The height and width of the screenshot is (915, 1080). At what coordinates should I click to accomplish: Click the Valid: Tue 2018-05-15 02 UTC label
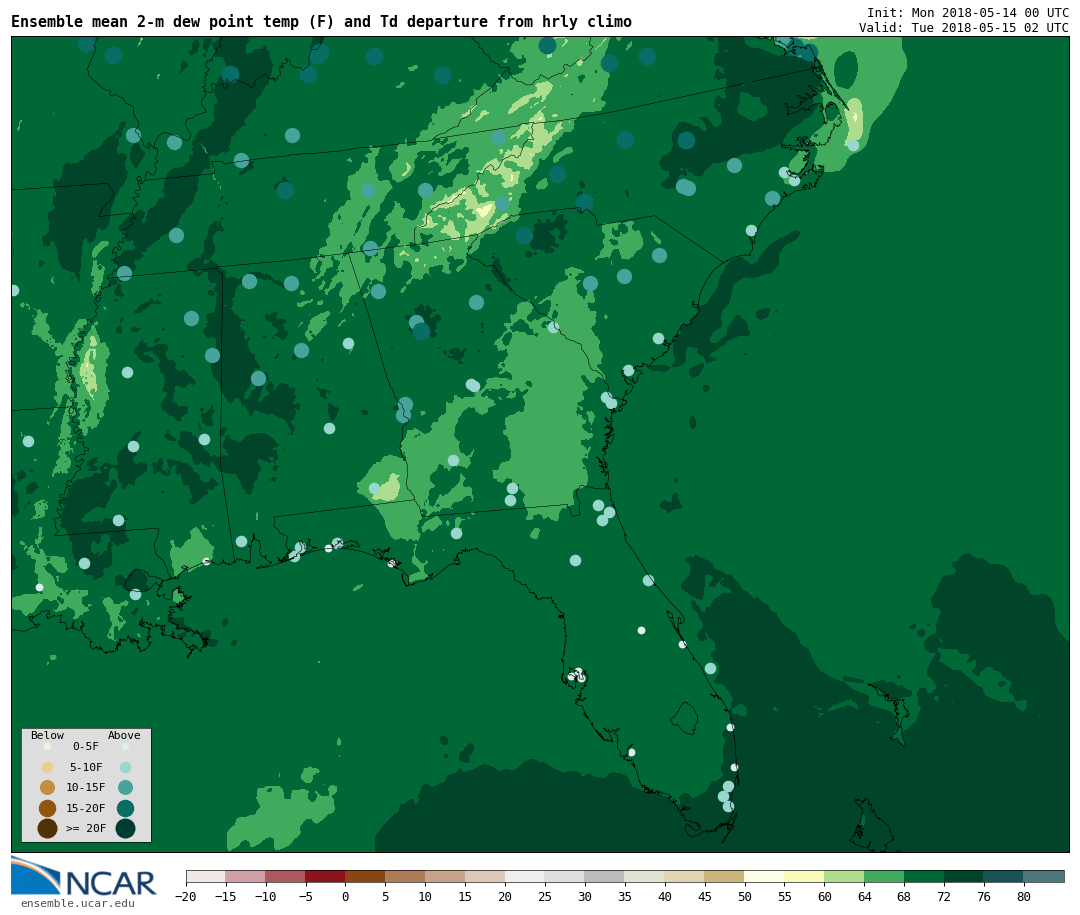[964, 28]
